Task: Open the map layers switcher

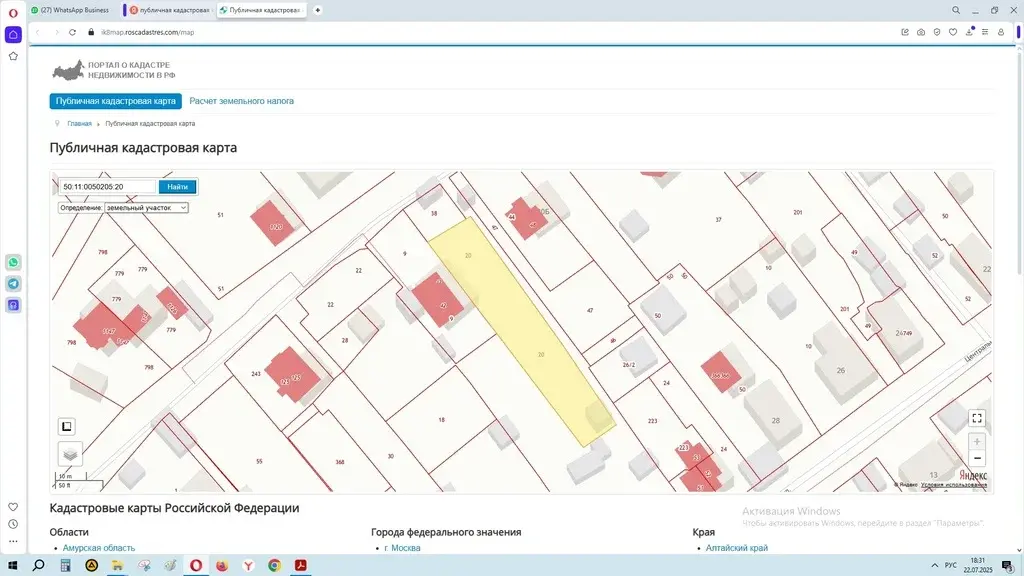Action: coord(69,453)
